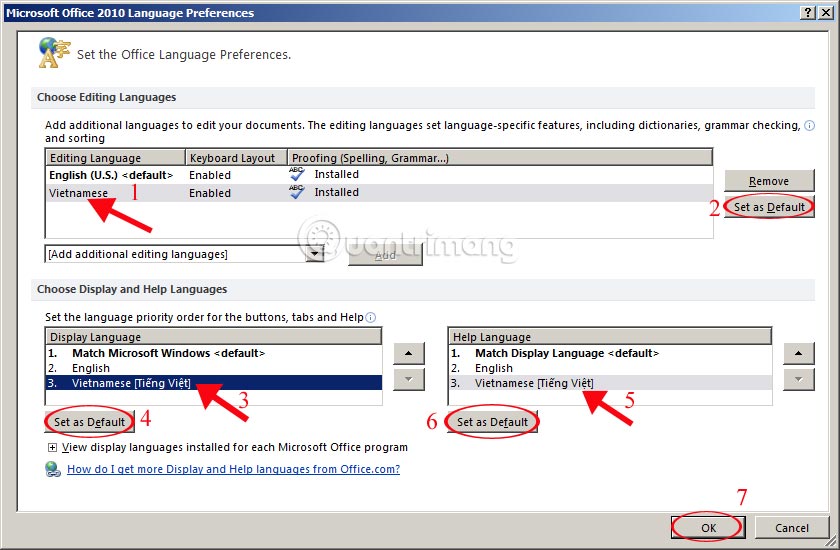Set selected display language as default

[89, 422]
